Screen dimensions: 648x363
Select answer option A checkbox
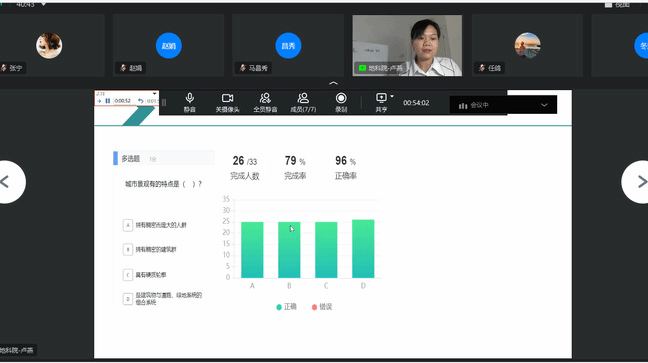(128, 225)
